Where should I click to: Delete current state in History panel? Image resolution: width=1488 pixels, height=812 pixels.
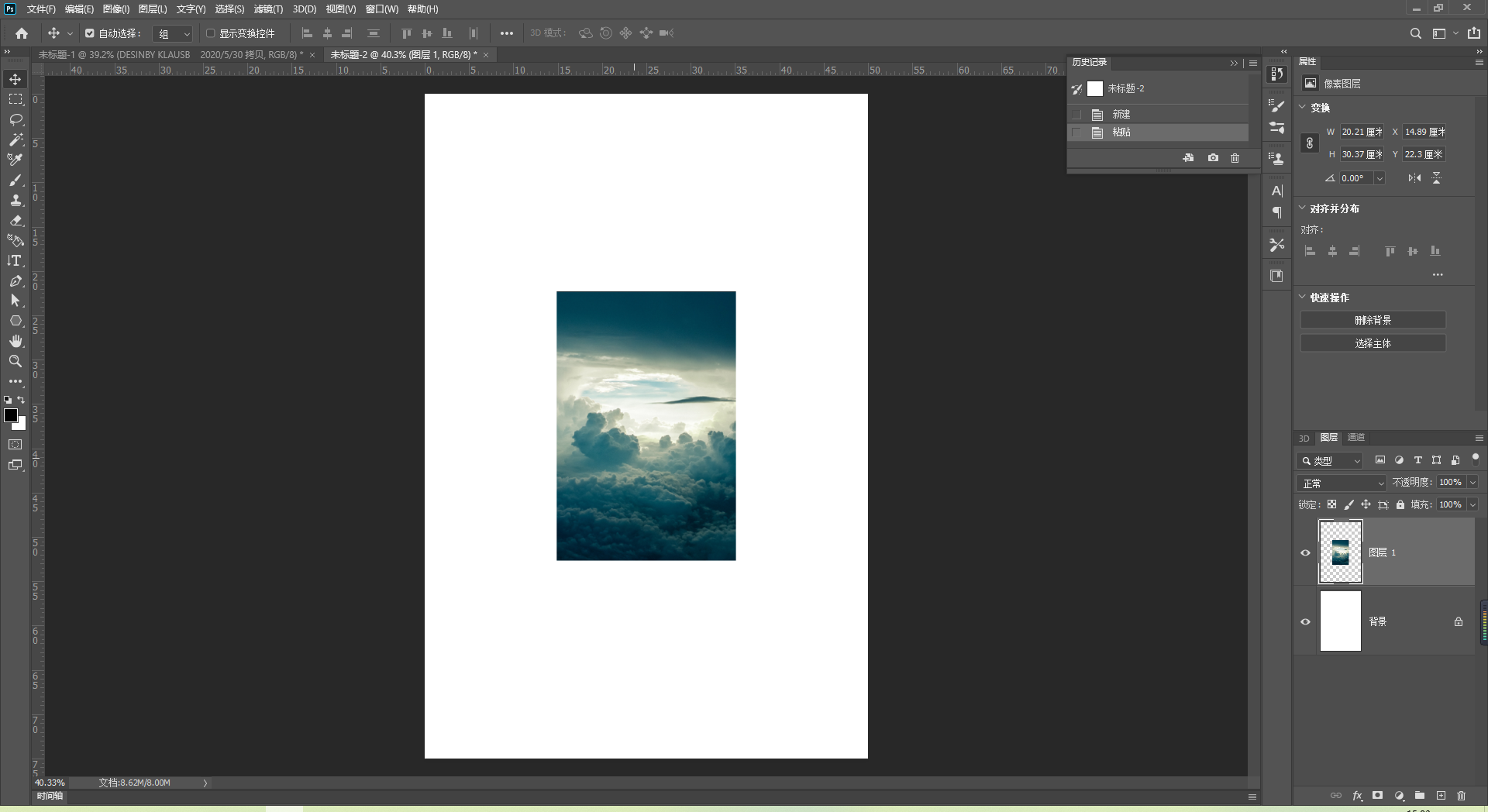1235,157
